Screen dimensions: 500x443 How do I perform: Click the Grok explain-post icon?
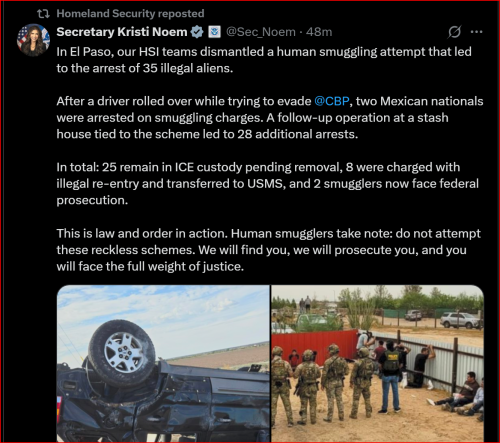[x=454, y=32]
